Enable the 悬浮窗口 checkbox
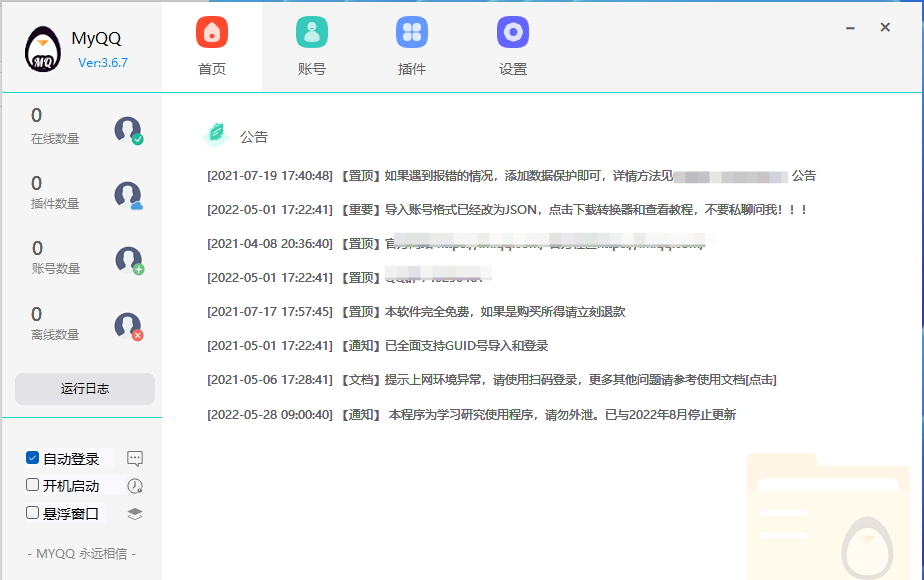 33,513
